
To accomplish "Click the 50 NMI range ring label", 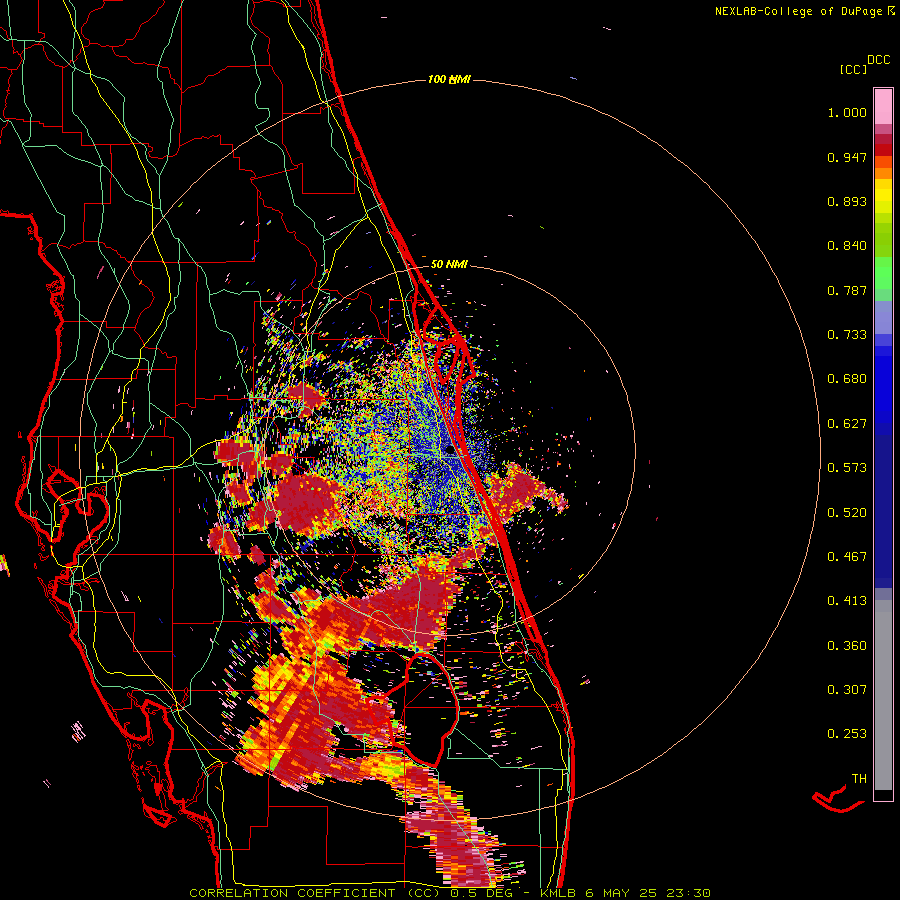I will (x=449, y=264).
